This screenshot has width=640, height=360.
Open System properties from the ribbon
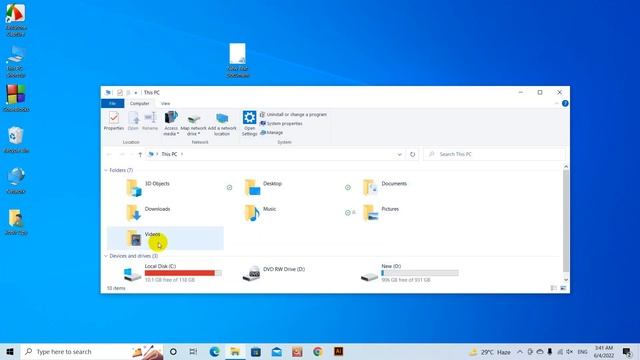[x=282, y=123]
